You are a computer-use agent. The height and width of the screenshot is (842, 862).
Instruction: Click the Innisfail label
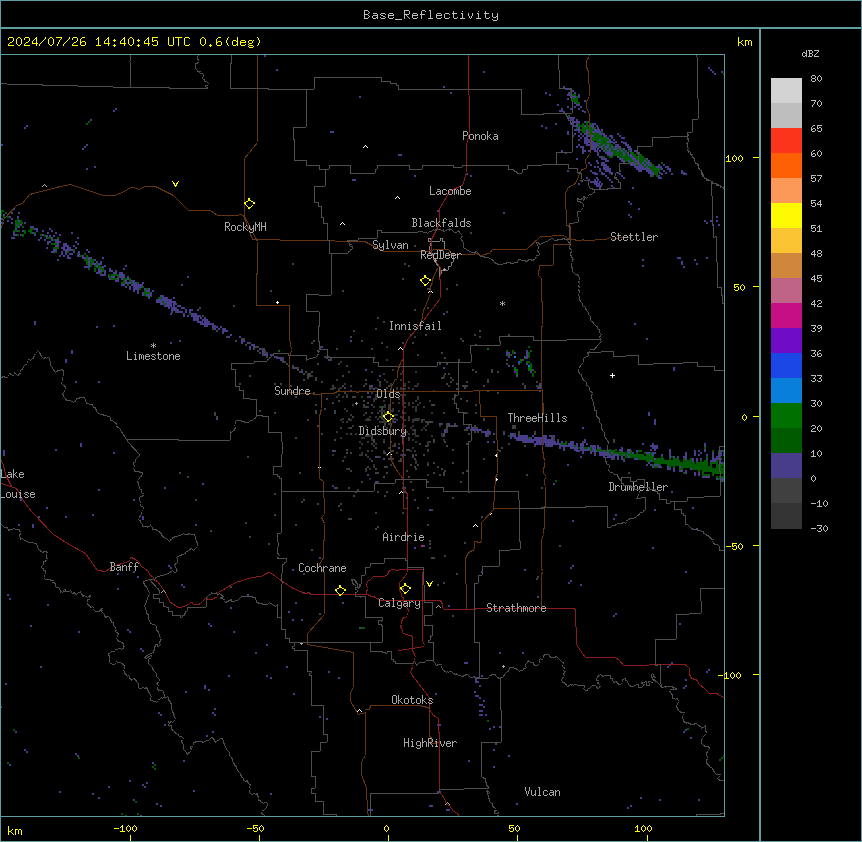coord(415,326)
